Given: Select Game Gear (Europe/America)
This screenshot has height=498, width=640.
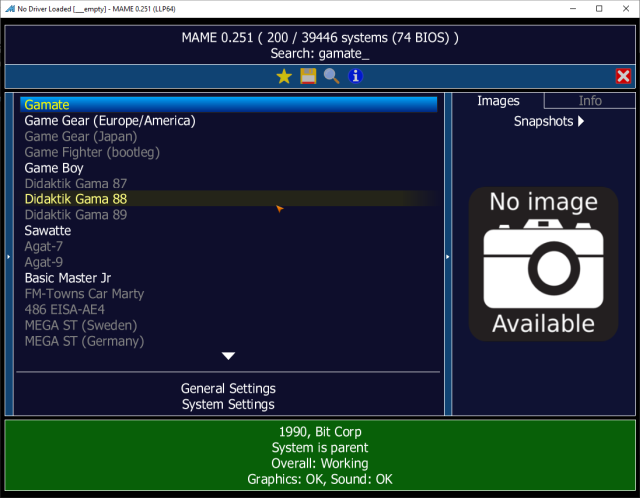Looking at the screenshot, I should (228, 121).
